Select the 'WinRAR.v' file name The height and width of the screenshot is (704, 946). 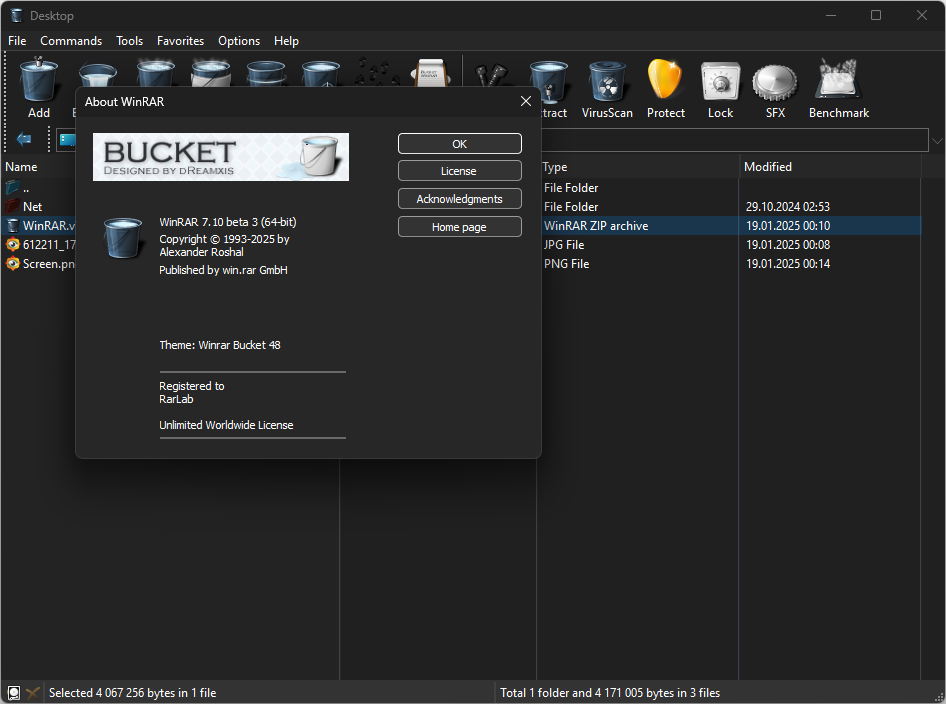click(x=49, y=226)
